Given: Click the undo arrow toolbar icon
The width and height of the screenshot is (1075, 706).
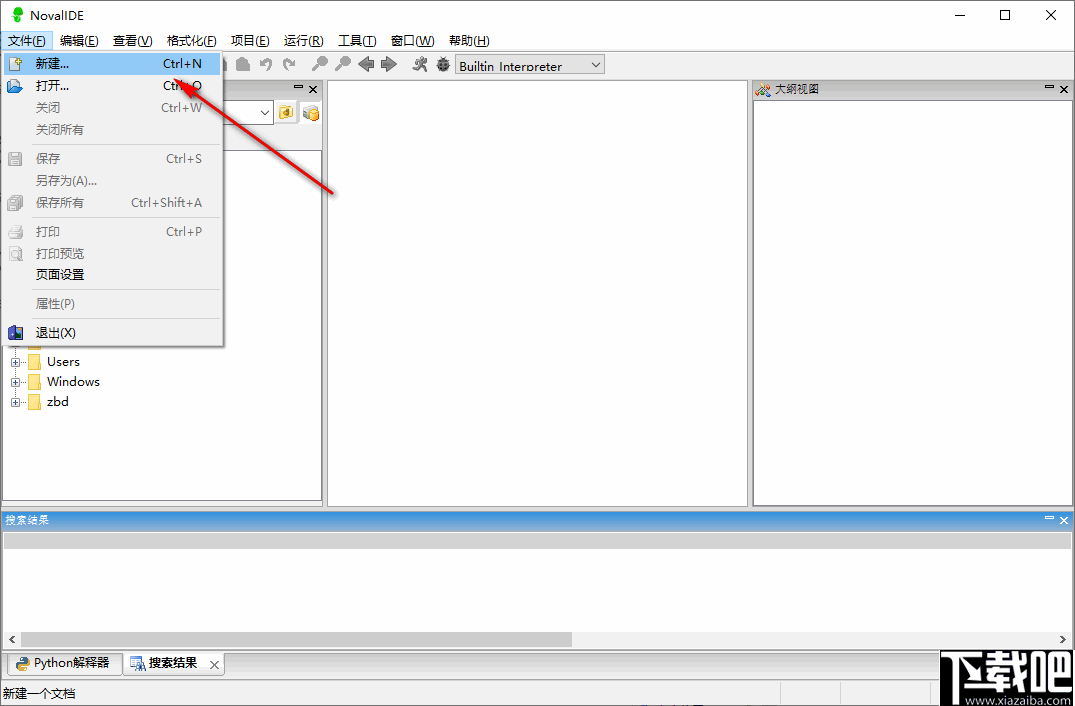Looking at the screenshot, I should (x=267, y=64).
